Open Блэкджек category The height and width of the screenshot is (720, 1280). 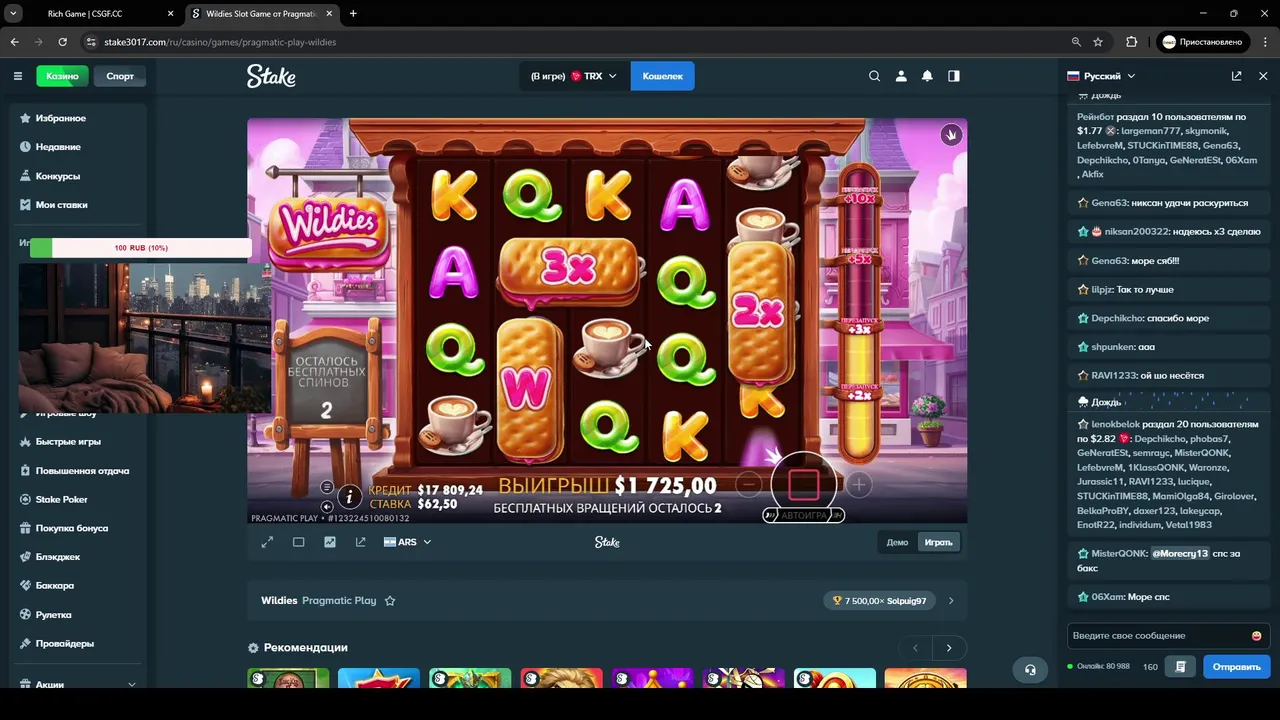pos(58,557)
